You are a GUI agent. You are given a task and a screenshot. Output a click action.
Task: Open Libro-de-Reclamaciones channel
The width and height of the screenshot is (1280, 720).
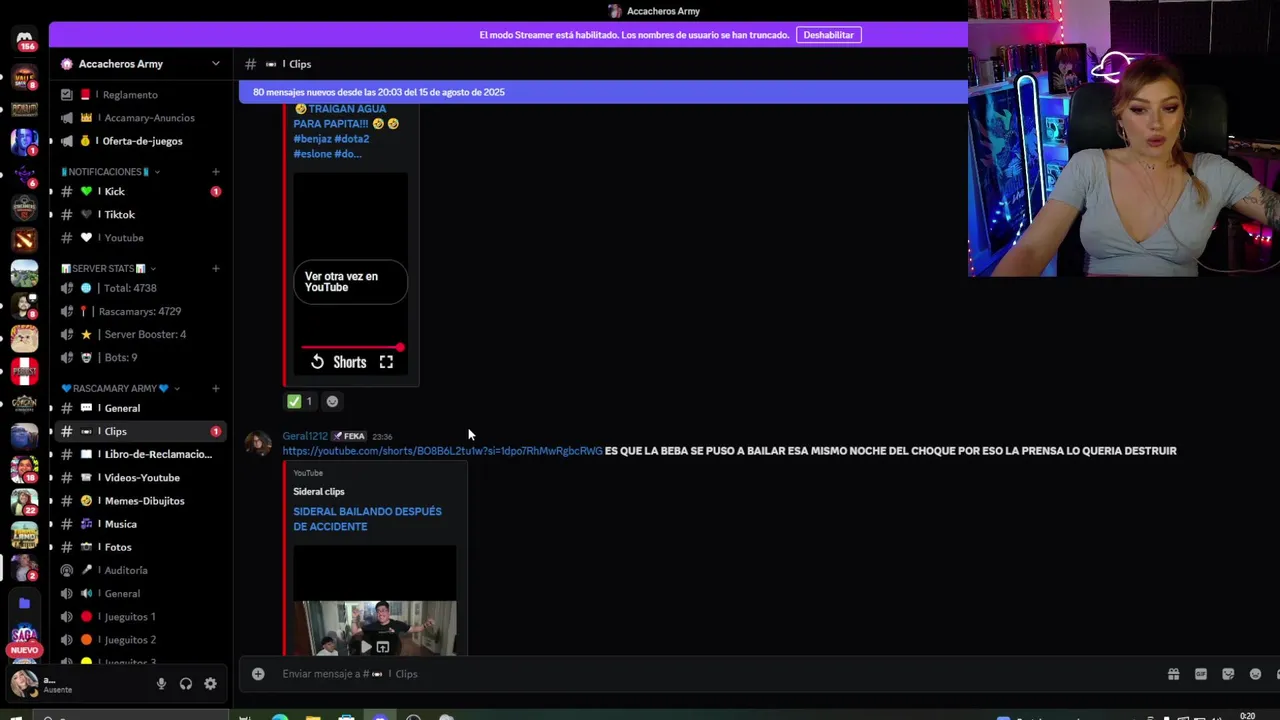click(x=141, y=454)
